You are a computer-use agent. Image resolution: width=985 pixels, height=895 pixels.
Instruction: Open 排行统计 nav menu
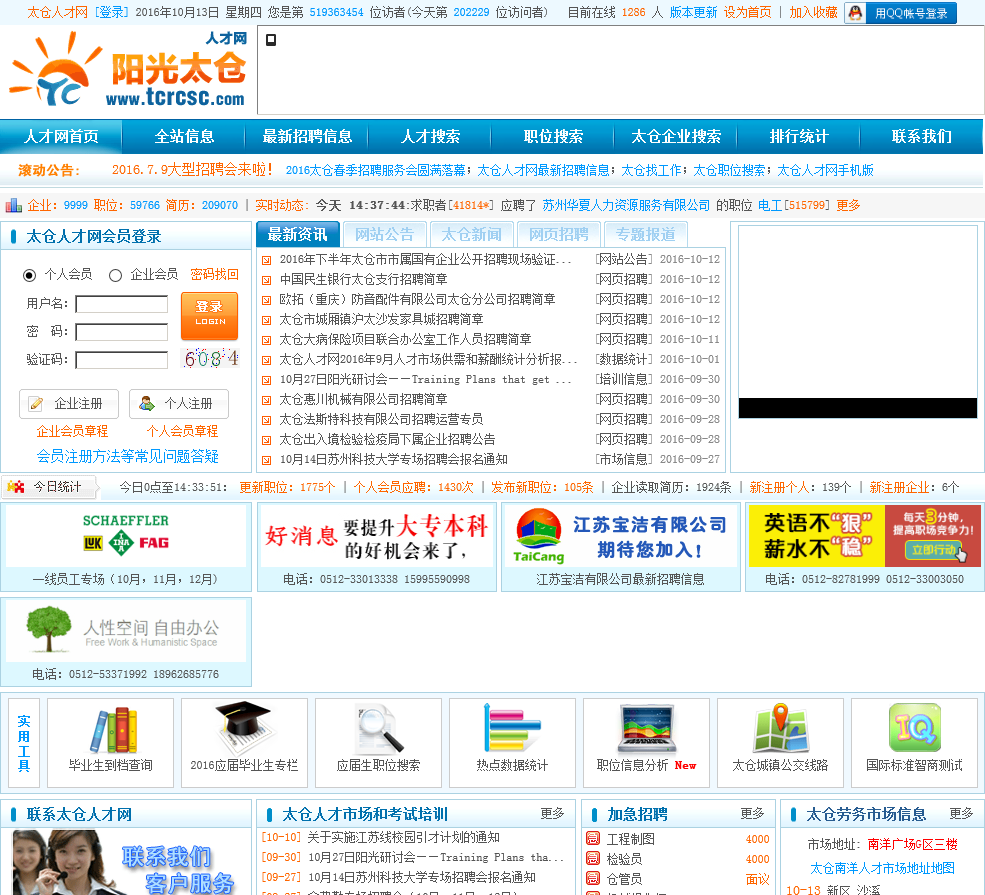point(799,136)
